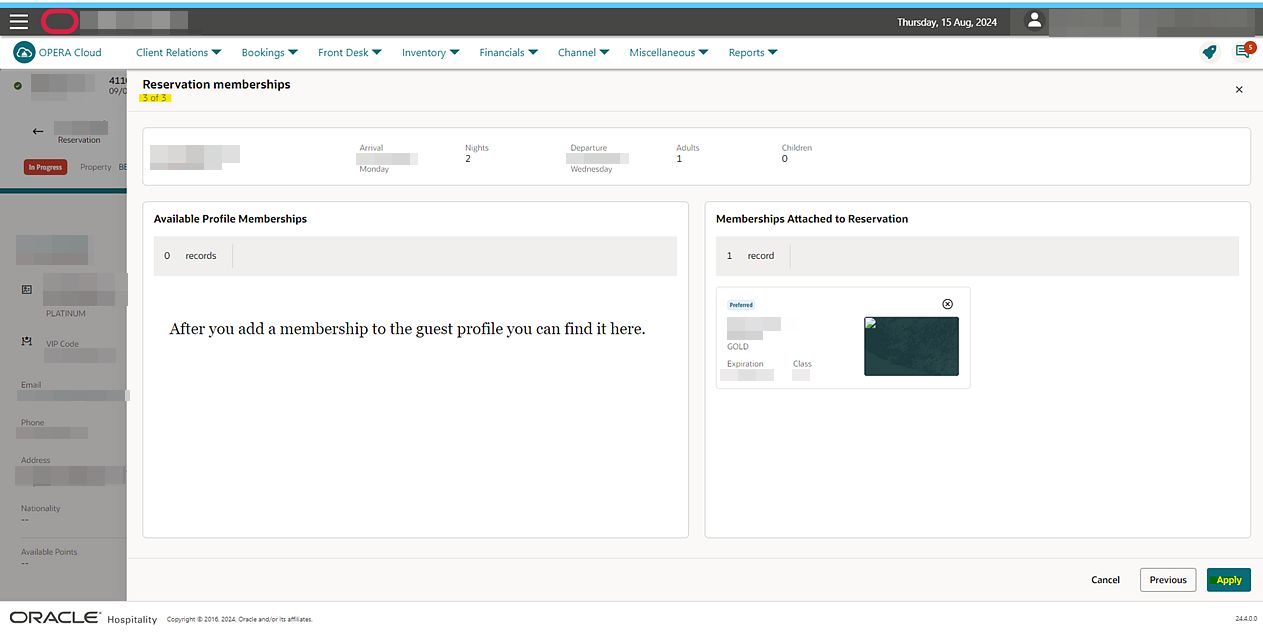Click the OPERA Cloud logo
The width and height of the screenshot is (1263, 632).
[57, 52]
